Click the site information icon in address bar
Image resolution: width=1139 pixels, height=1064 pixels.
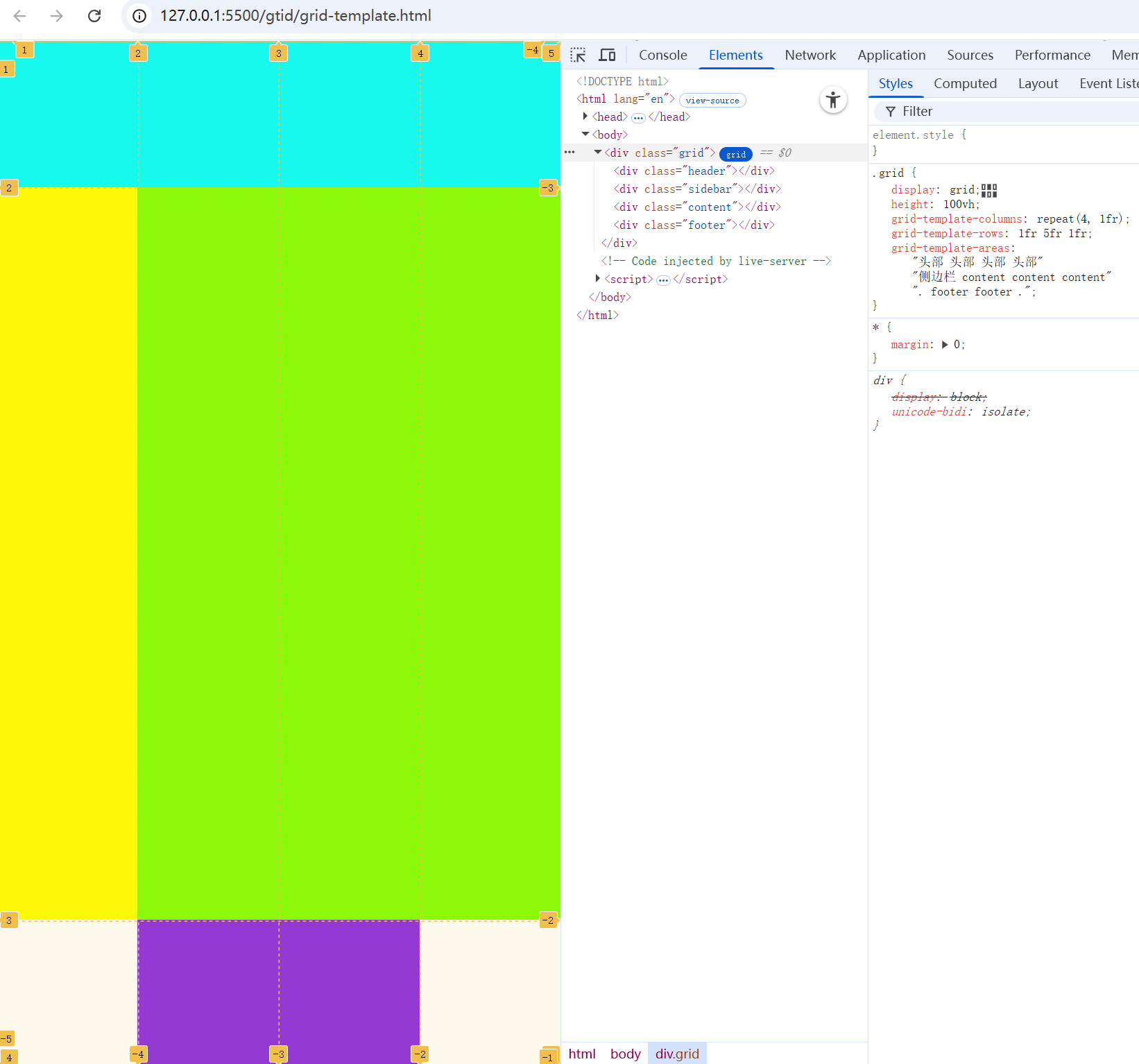tap(139, 15)
